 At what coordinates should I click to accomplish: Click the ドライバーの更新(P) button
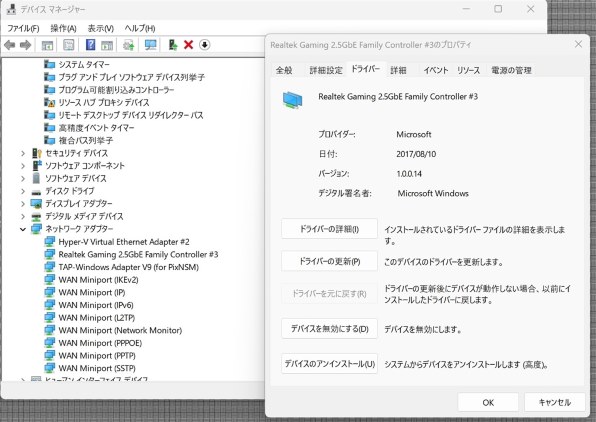[329, 262]
